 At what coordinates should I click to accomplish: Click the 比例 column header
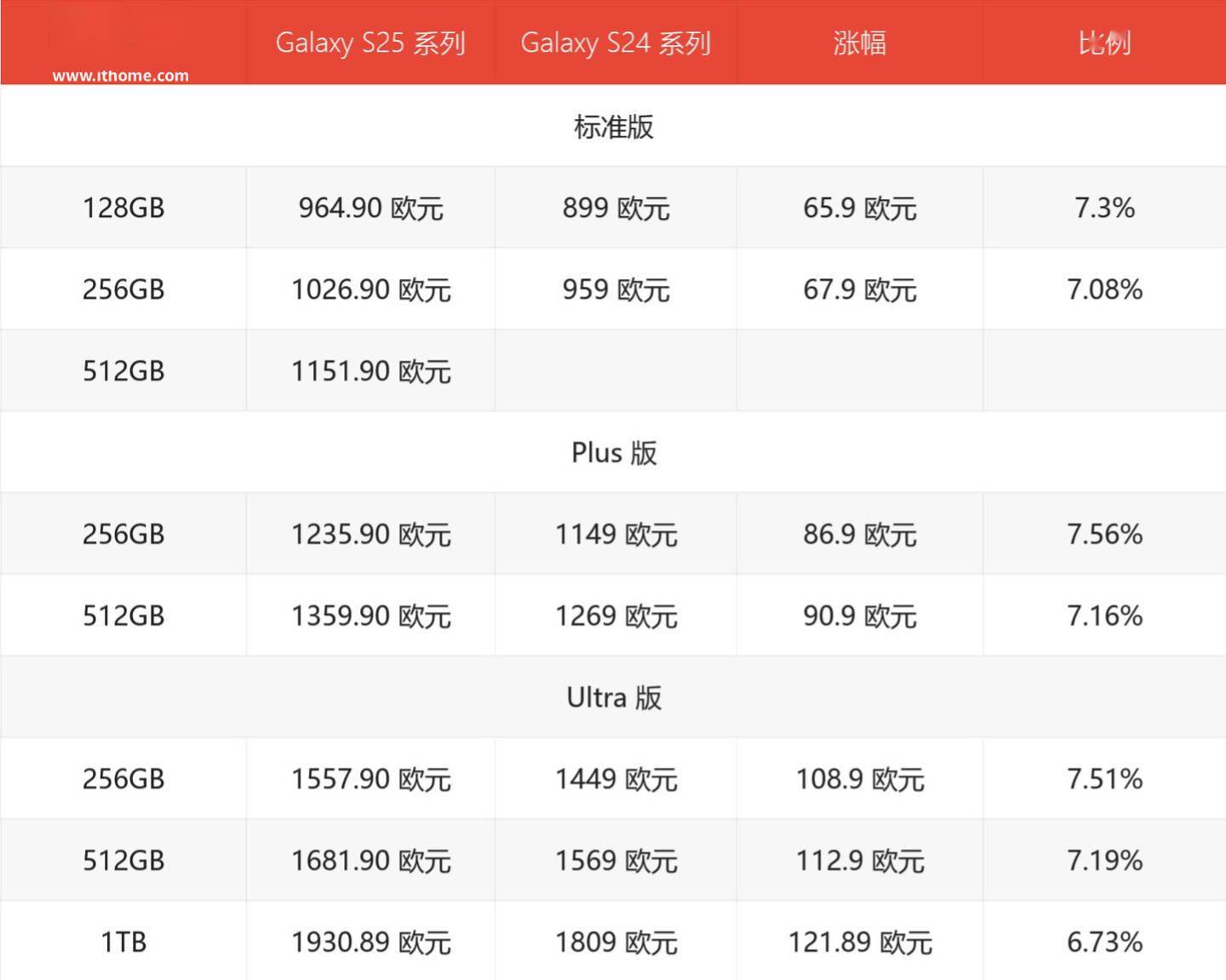pyautogui.click(x=1104, y=43)
